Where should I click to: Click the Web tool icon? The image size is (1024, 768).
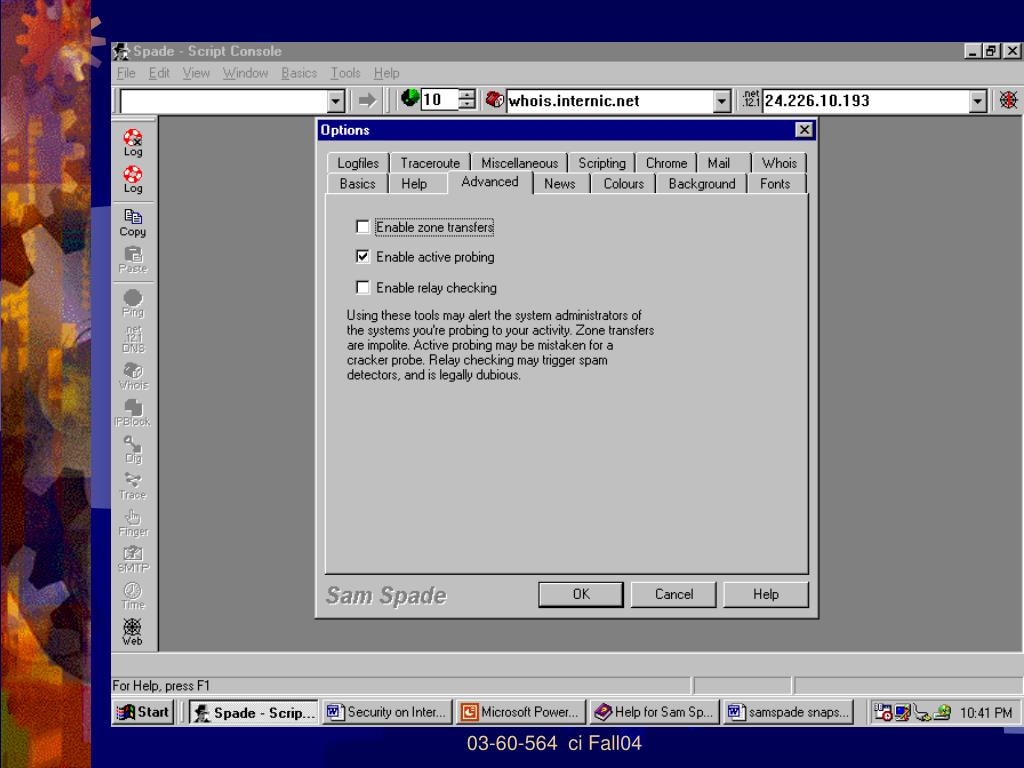pyautogui.click(x=133, y=631)
